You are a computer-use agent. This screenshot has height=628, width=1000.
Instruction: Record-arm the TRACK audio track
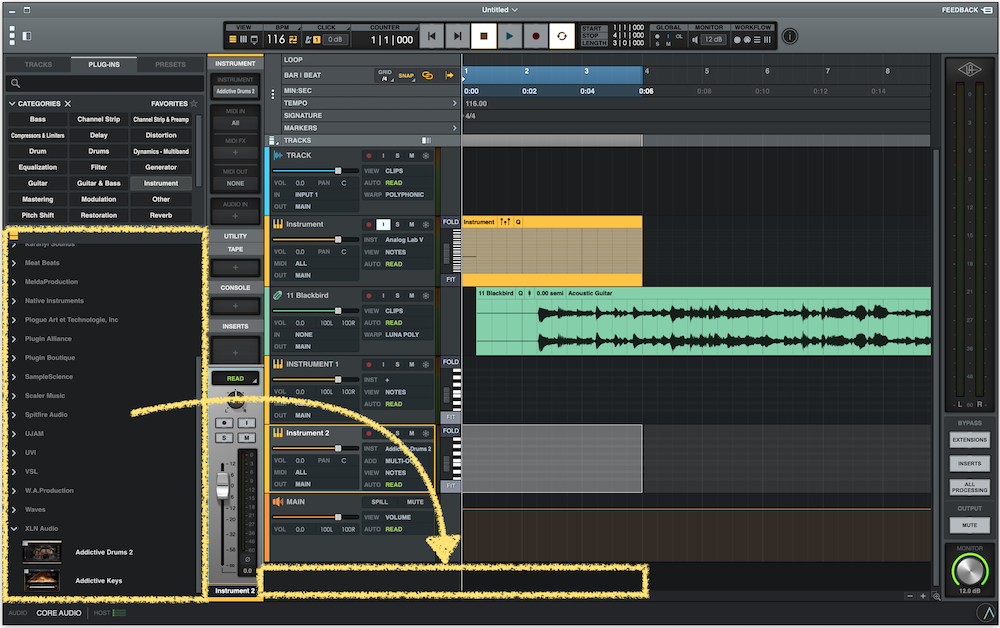click(369, 156)
